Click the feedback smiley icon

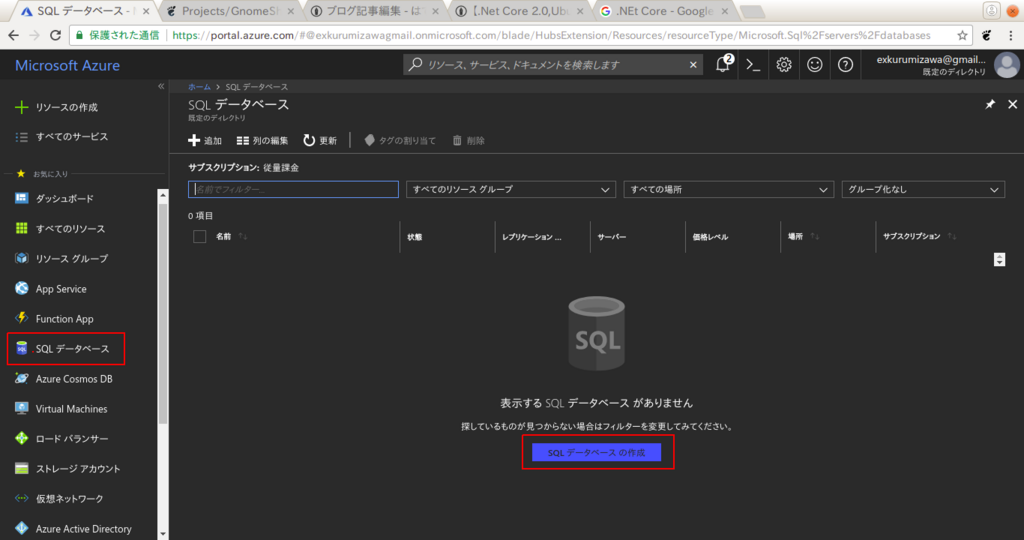814,65
